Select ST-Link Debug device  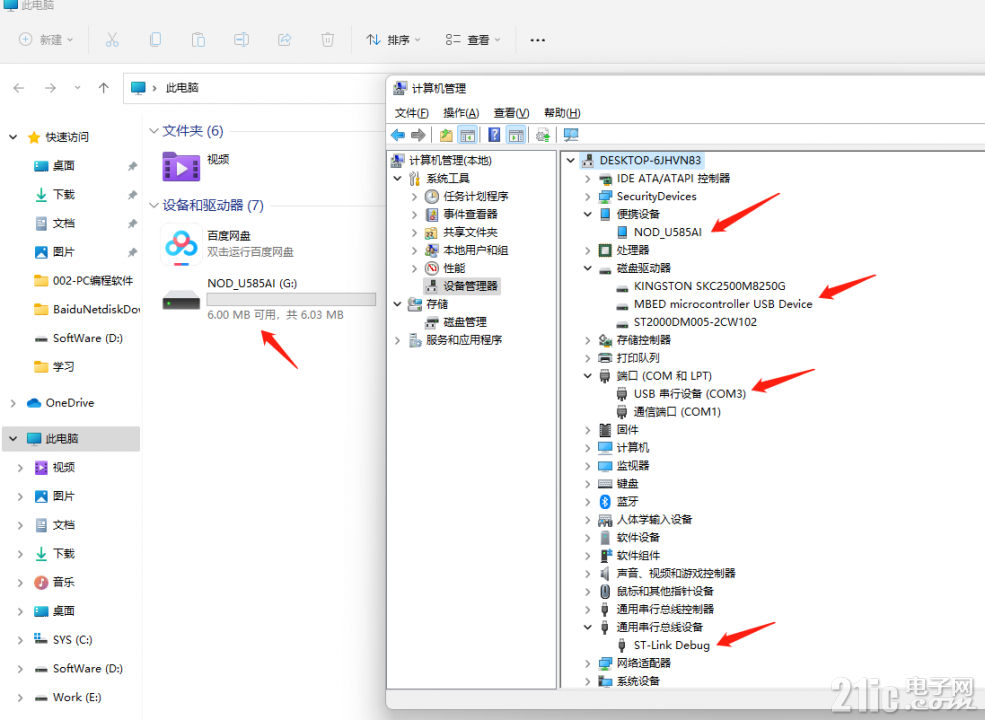click(x=672, y=645)
